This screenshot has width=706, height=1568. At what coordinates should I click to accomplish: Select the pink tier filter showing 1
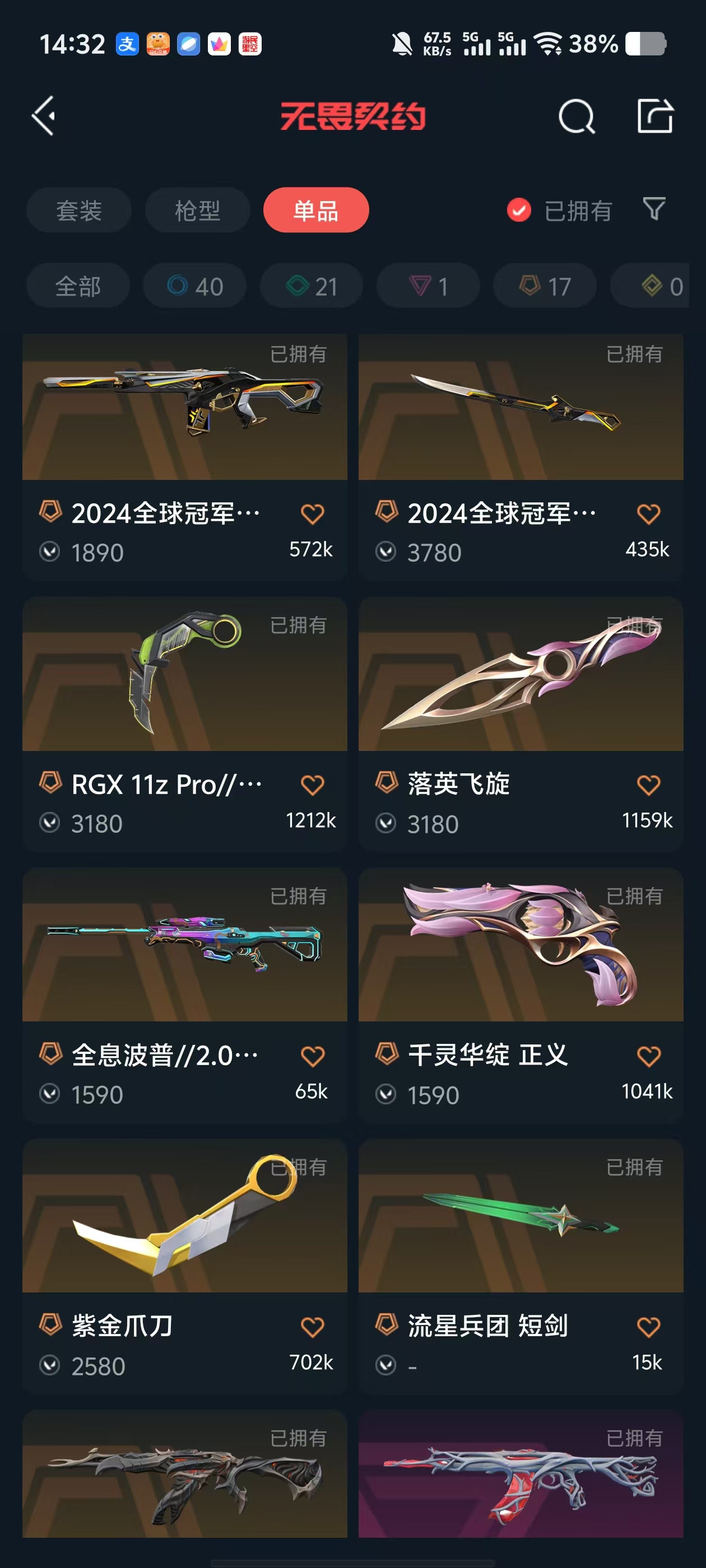click(x=428, y=286)
